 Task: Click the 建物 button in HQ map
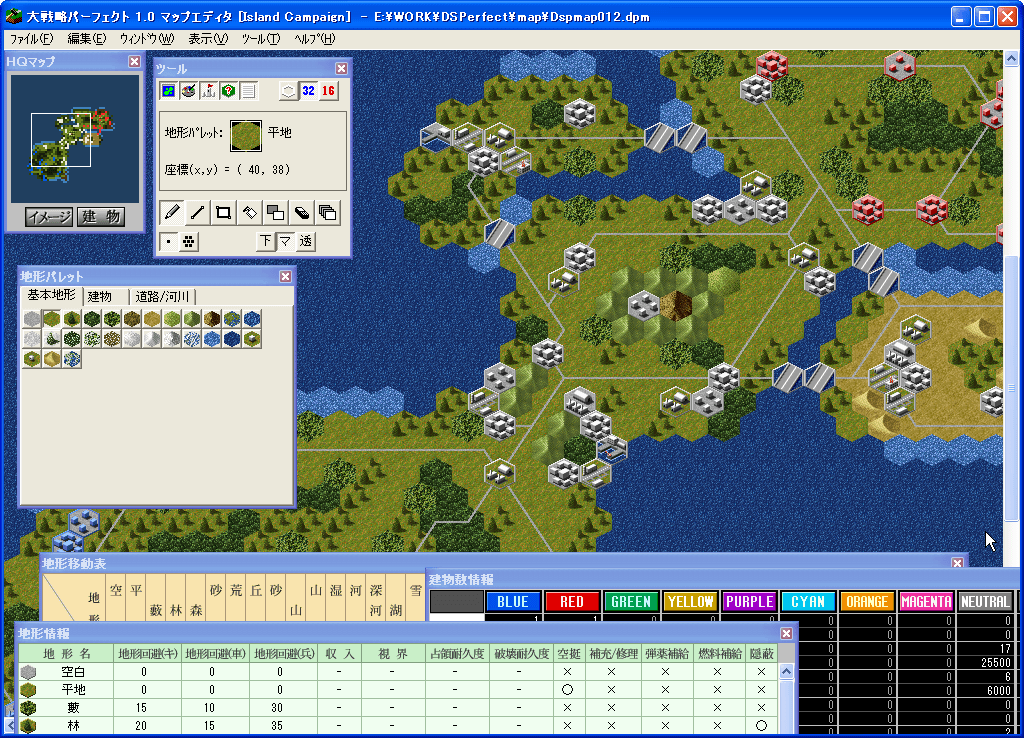coord(101,216)
